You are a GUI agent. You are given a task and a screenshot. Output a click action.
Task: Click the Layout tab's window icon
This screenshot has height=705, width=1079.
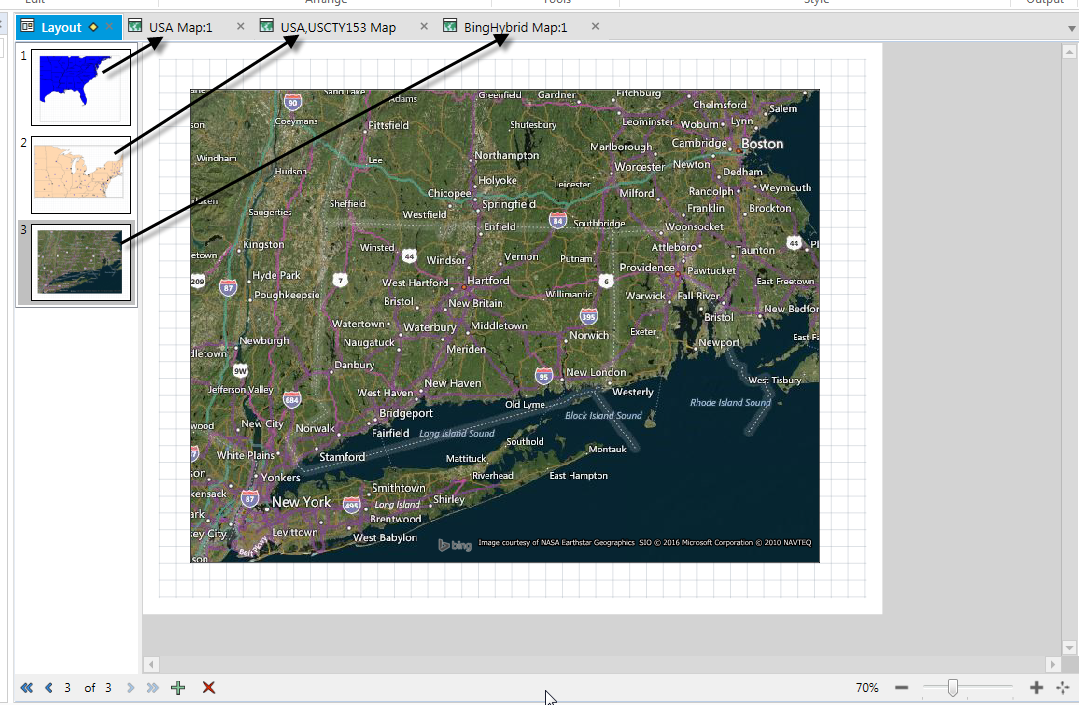[28, 26]
